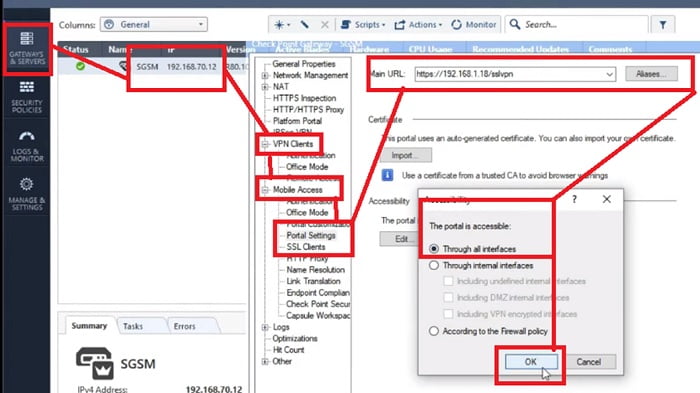Open Logs & Monitor sidebar view

pyautogui.click(x=27, y=146)
